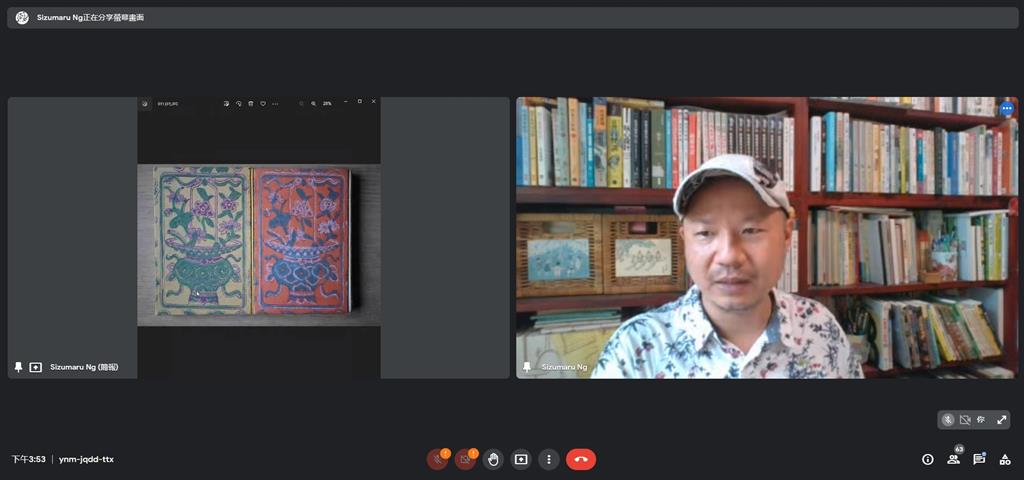Click the meeting code ynm-jqdd-ttx
The height and width of the screenshot is (480, 1024).
pos(86,459)
